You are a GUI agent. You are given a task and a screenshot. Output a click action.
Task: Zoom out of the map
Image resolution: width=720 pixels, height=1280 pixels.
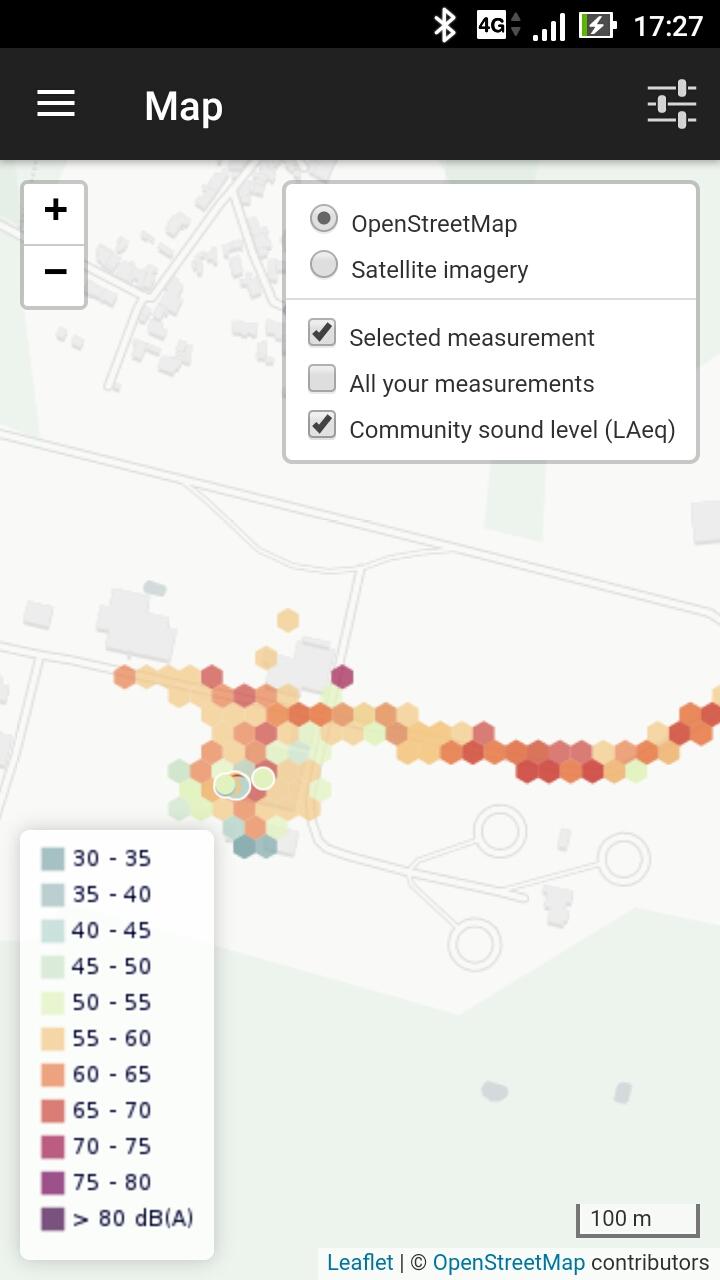pos(55,273)
